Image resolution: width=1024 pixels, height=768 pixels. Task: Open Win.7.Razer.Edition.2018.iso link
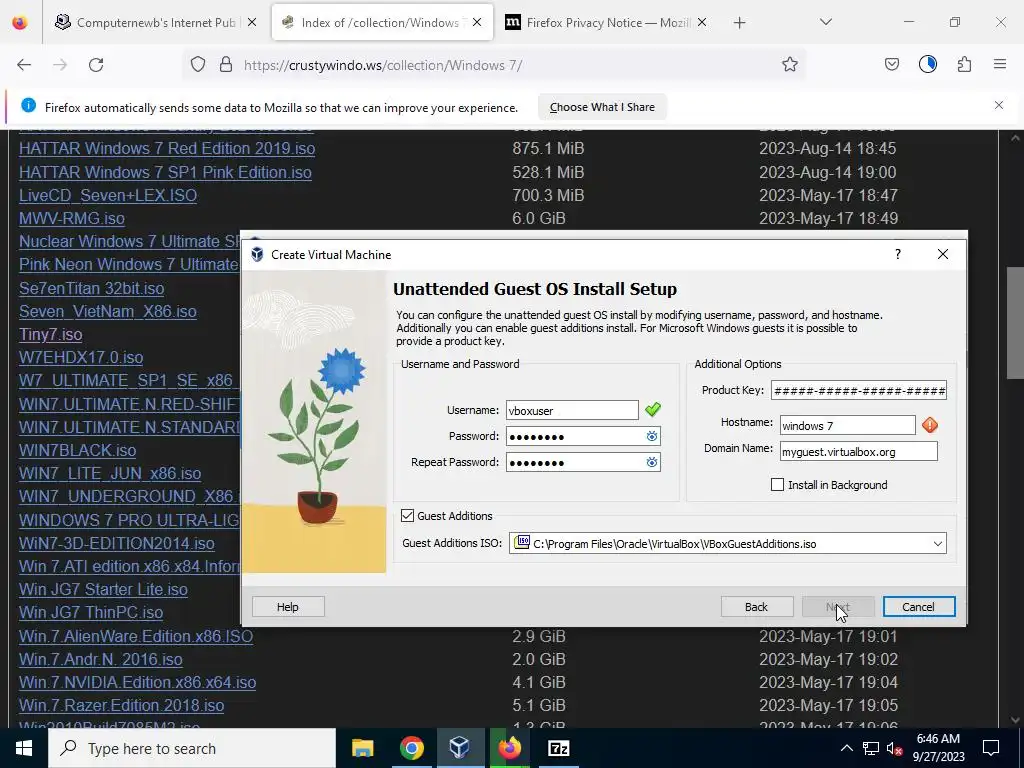(x=121, y=706)
